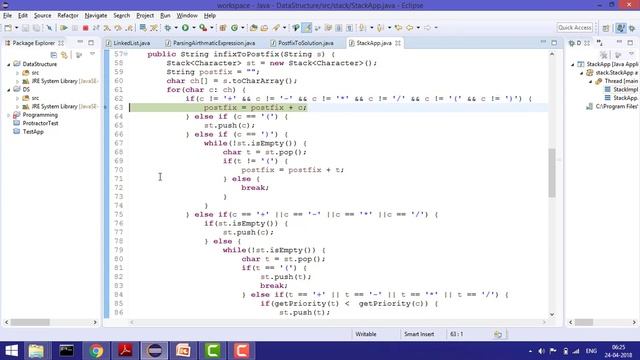This screenshot has width=640, height=360.
Task: Navigate Back with yellow arrow icon
Action: coord(409,28)
